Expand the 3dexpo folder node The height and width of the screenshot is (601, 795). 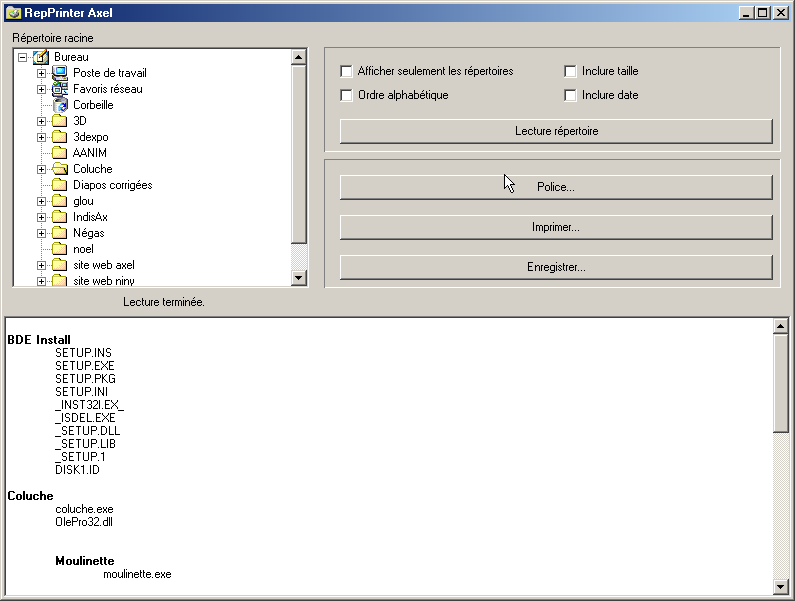(x=42, y=137)
